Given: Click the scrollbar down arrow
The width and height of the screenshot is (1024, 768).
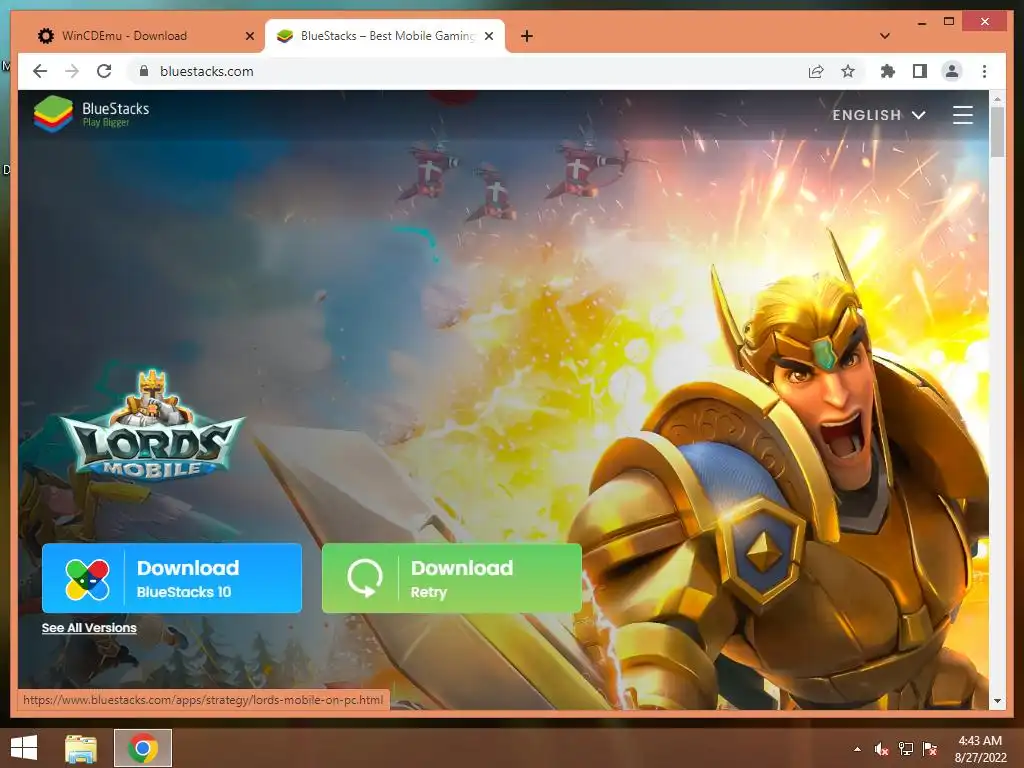Looking at the screenshot, I should 997,701.
